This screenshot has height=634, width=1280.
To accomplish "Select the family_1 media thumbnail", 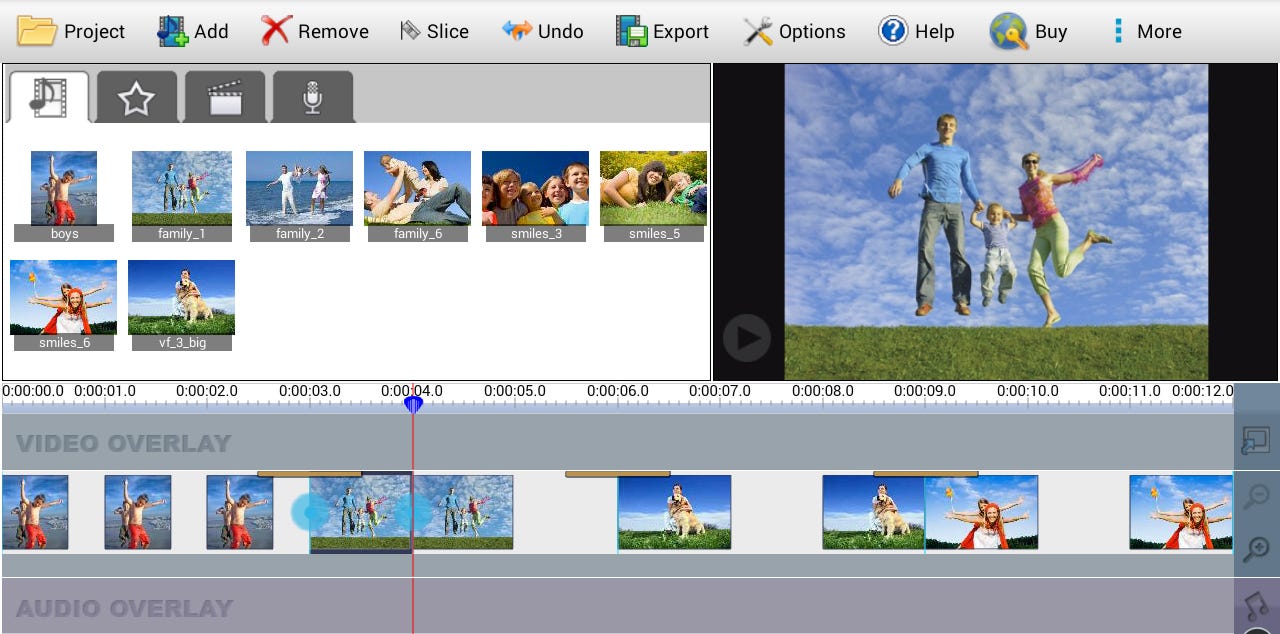I will click(x=182, y=196).
